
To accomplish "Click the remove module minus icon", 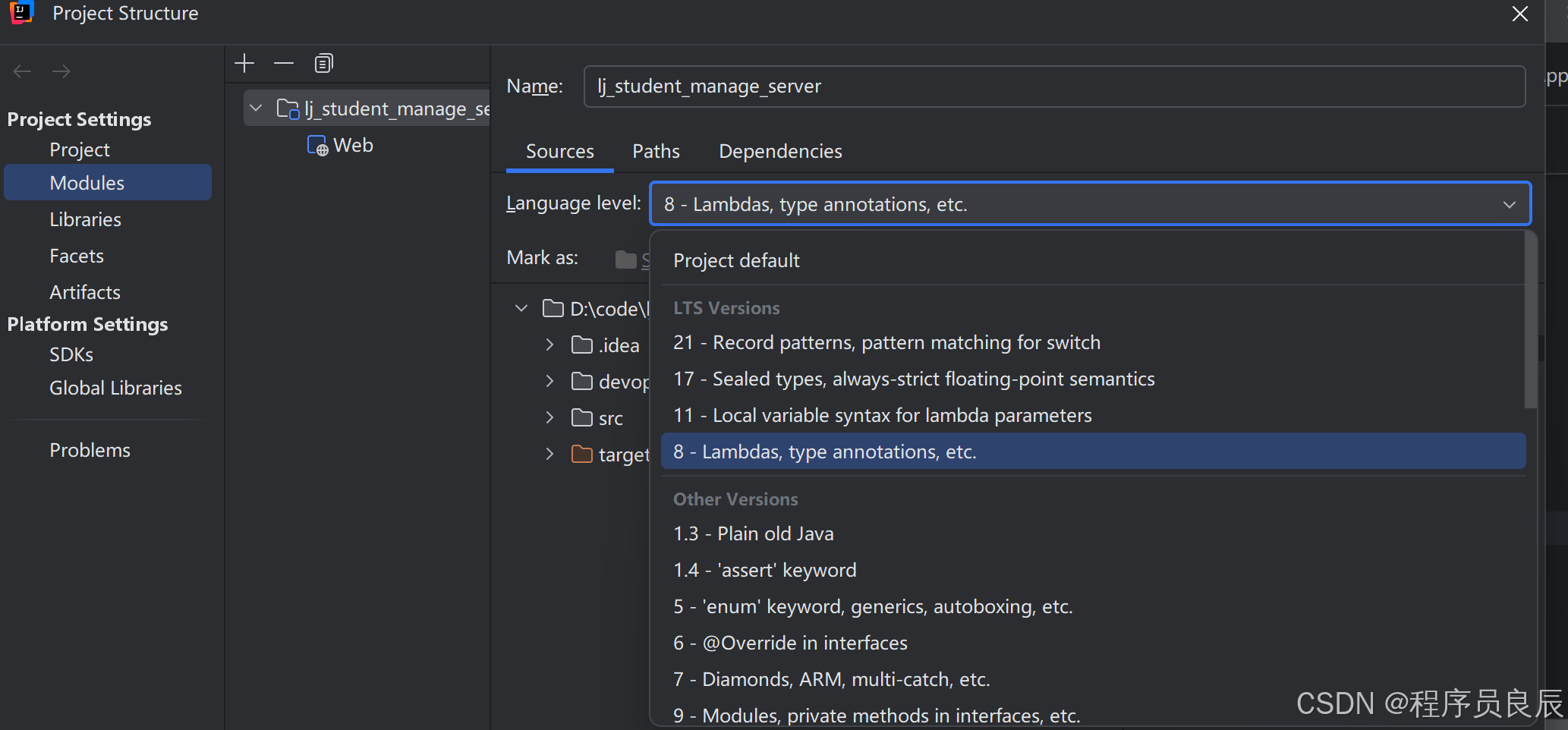I will pos(284,64).
